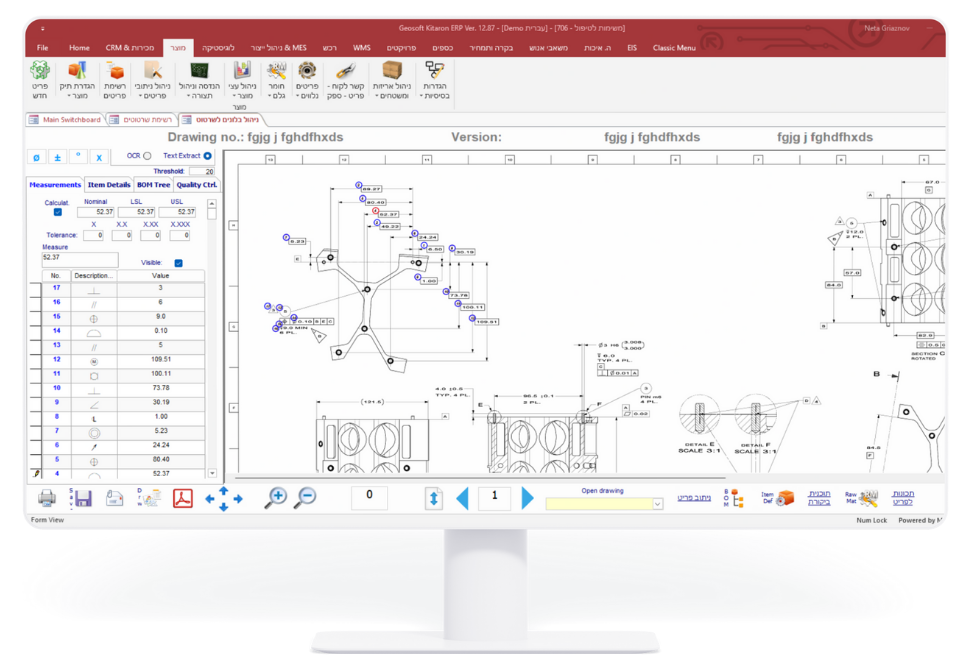
Task: Select row 12 with value 109.51
Action: tap(123, 359)
